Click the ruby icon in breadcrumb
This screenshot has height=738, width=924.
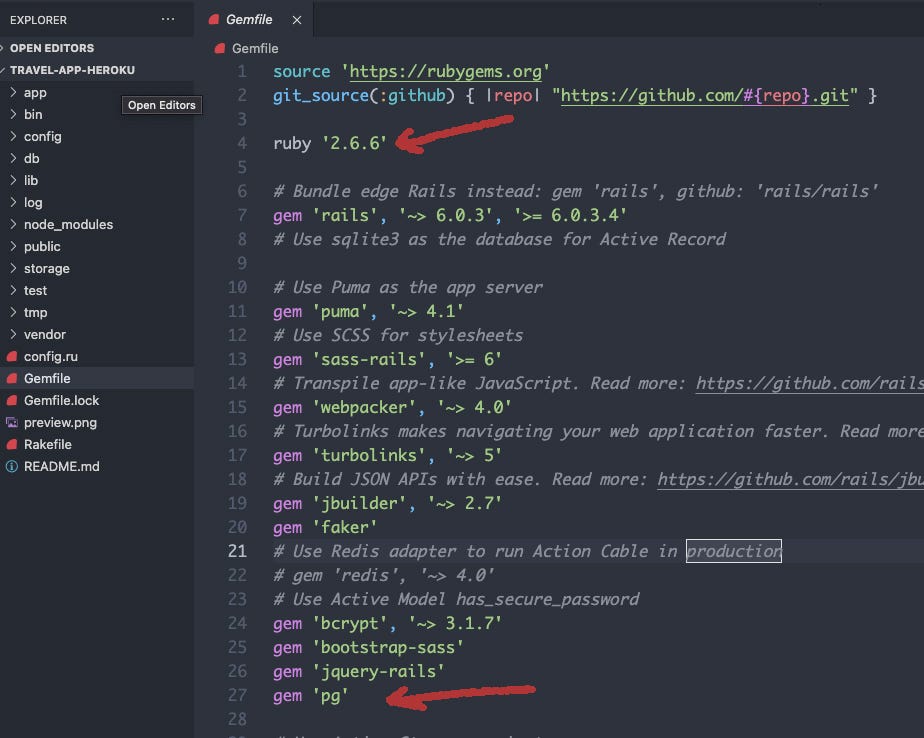[220, 48]
